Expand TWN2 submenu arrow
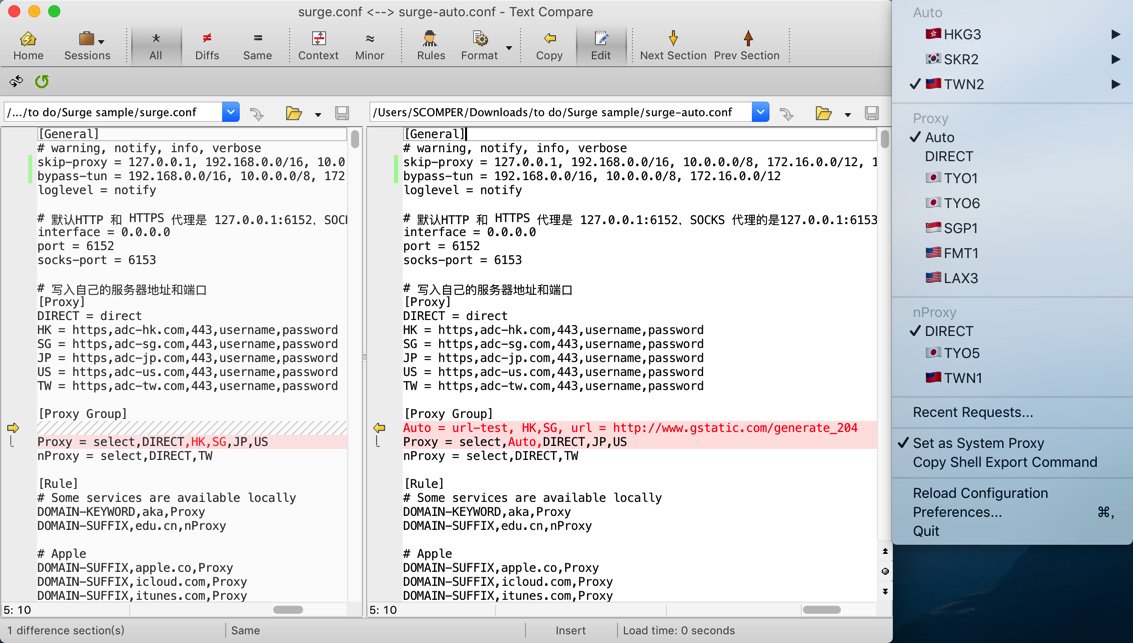The image size is (1133, 643). 1116,84
